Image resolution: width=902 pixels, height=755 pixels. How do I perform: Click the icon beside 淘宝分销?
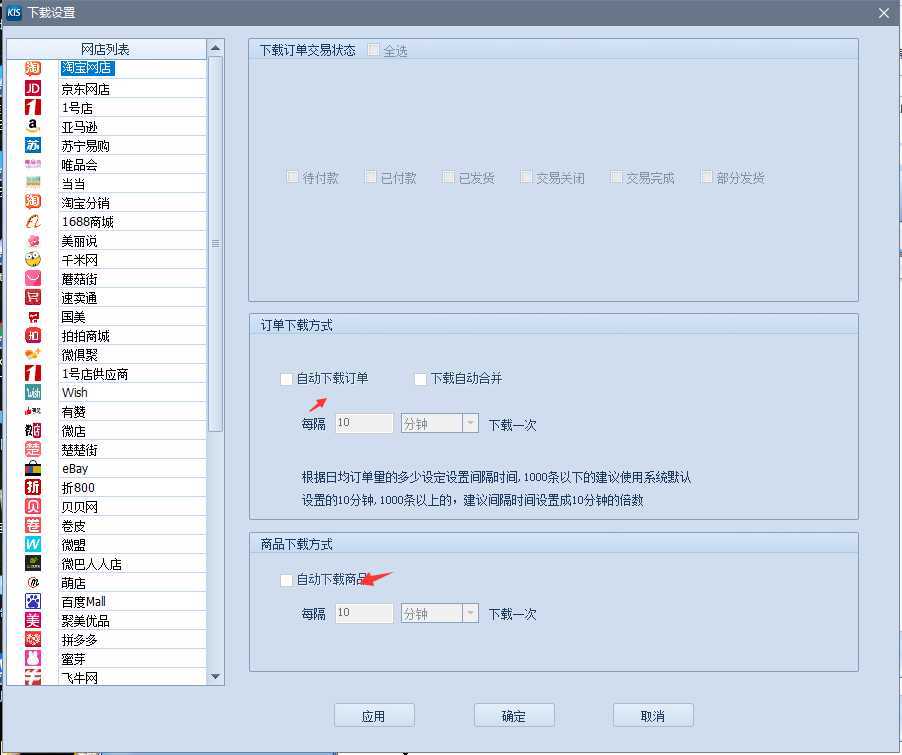(x=33, y=202)
